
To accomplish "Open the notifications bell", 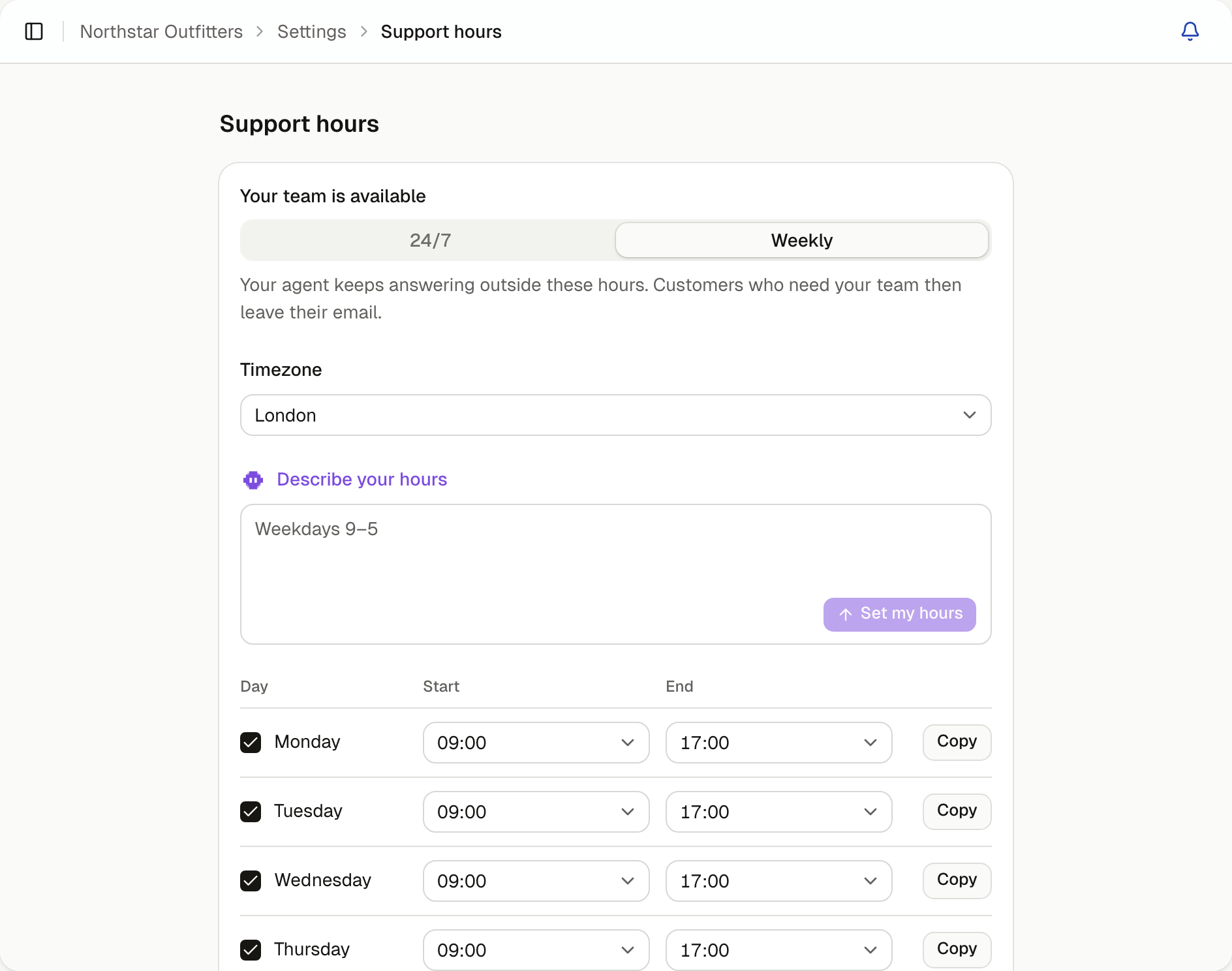I will [x=1190, y=31].
